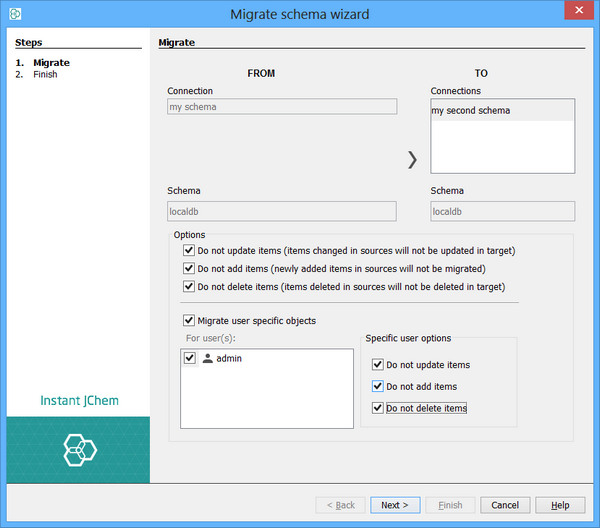Toggle Do not delete items in sources checkbox
This screenshot has width=600, height=528.
(189, 287)
